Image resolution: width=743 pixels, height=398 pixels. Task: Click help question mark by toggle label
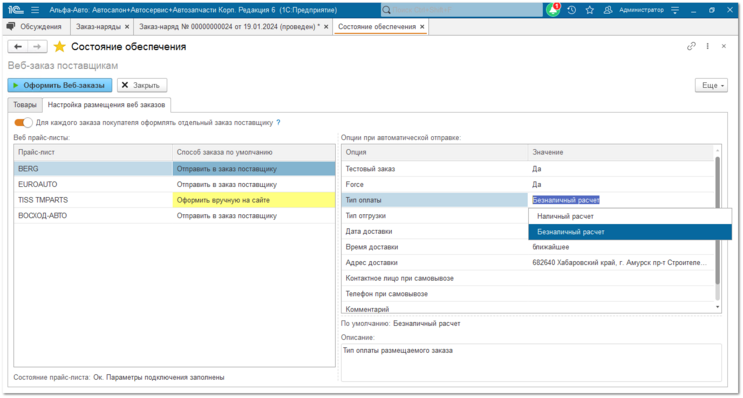(278, 123)
